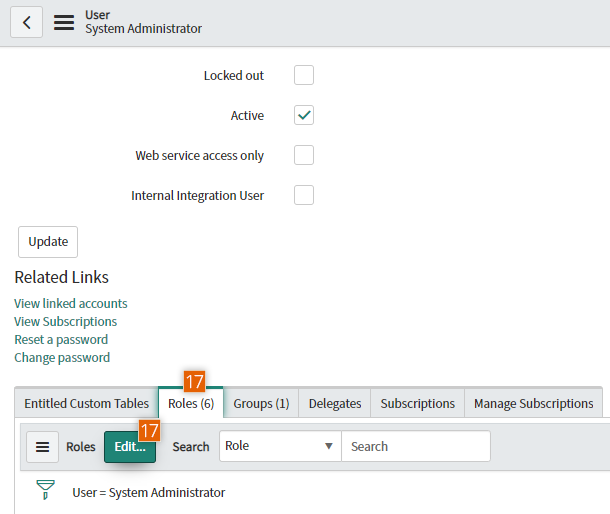Image resolution: width=610 pixels, height=514 pixels.
Task: Click the back arrow button
Action: (26, 22)
